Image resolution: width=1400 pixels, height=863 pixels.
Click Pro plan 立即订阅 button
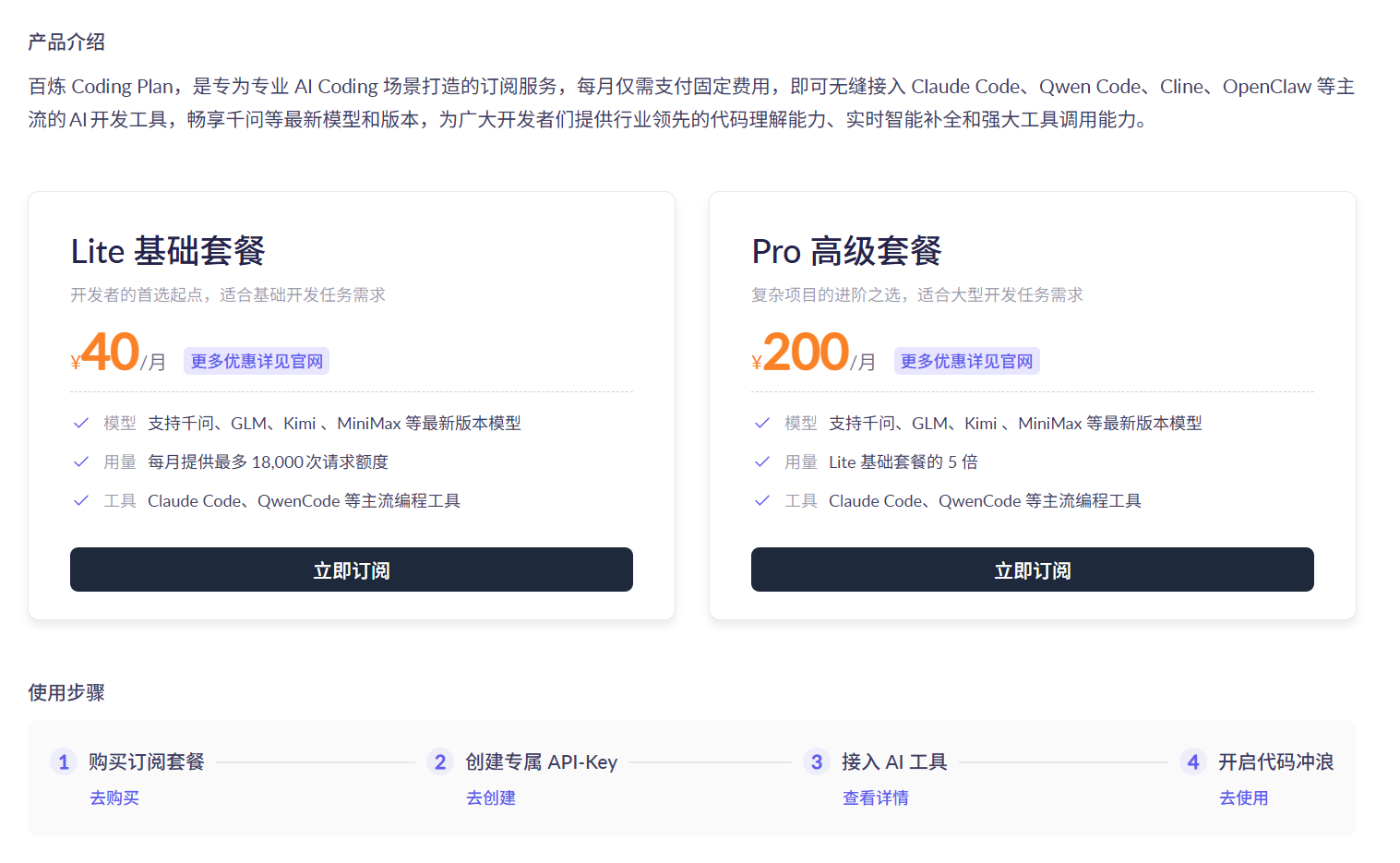coord(1032,569)
